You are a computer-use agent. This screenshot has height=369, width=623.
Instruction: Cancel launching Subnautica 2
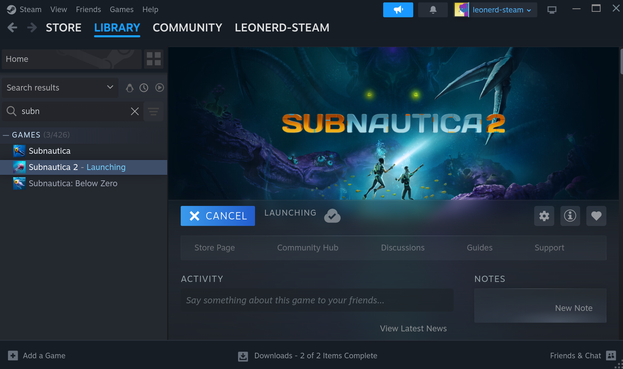click(x=218, y=216)
